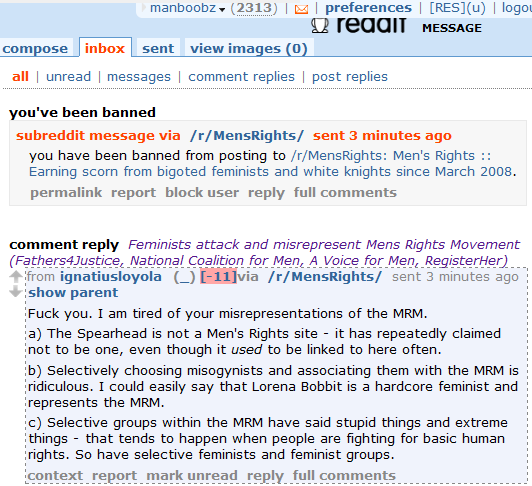Open preferences link in header

coord(368,7)
